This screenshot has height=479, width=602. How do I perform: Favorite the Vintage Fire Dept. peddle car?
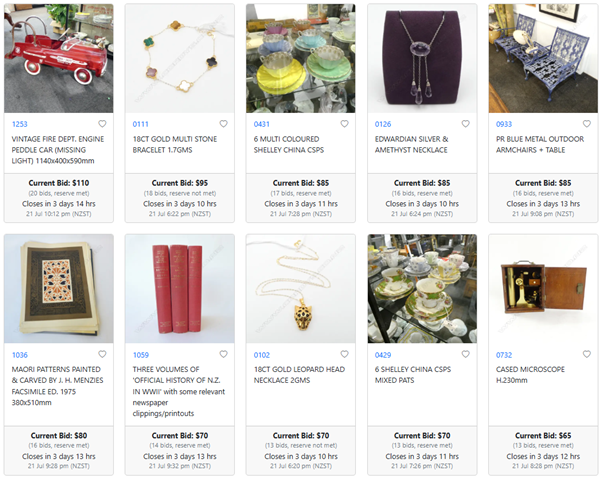[102, 124]
